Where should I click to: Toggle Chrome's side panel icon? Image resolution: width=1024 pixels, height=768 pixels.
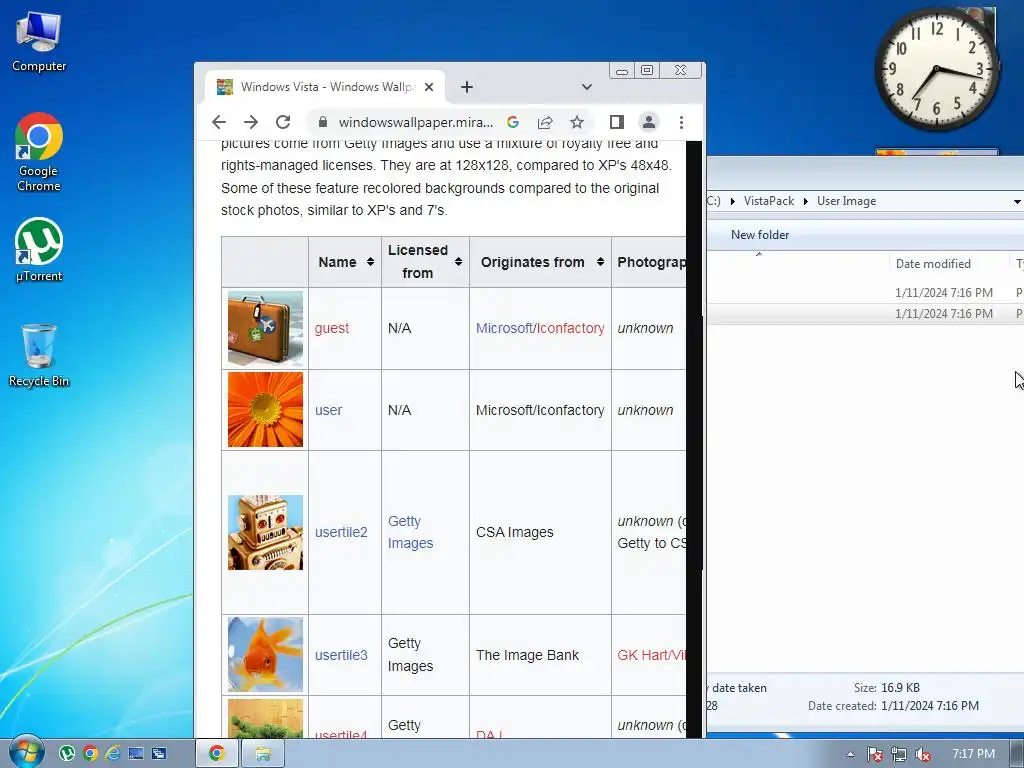point(616,122)
